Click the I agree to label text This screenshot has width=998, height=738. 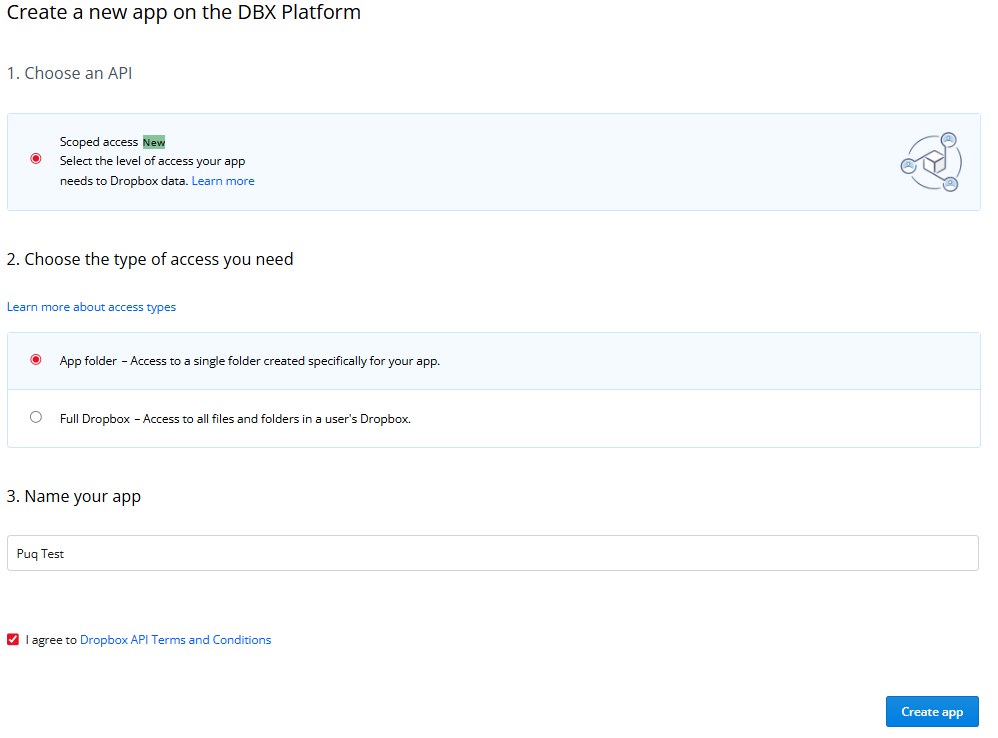tap(50, 639)
